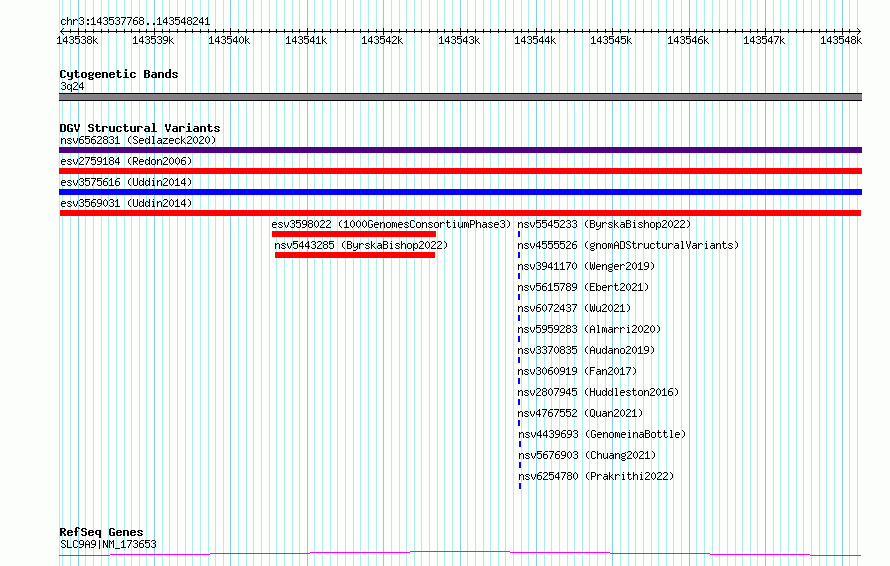Click the 143547k ruler tick label

coord(764,40)
